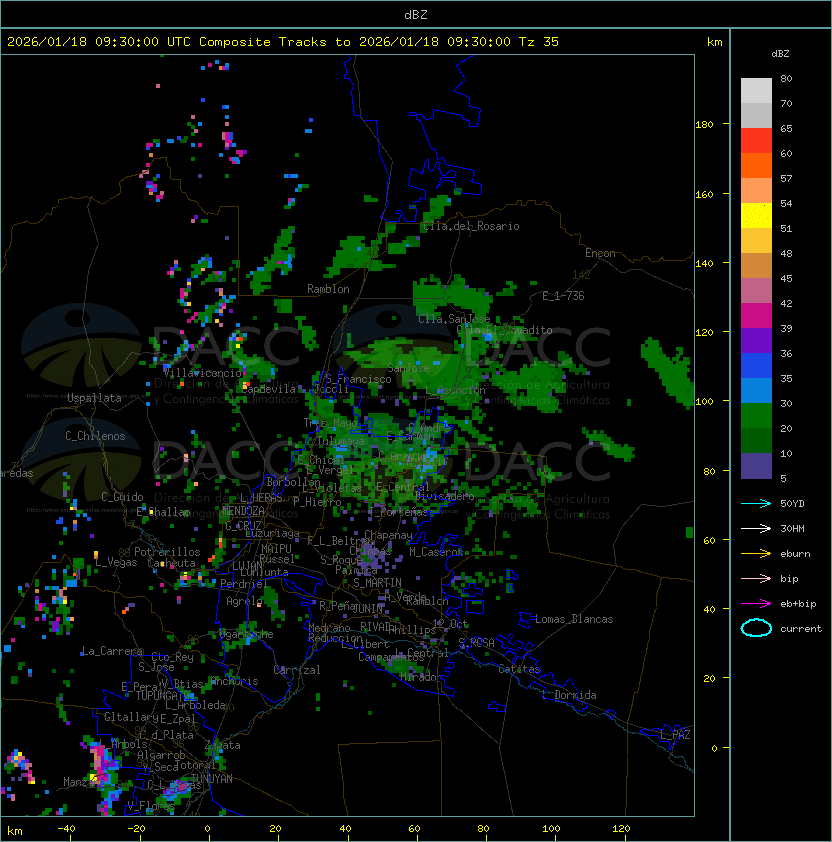832x842 pixels.
Task: Click the Potrerillos map label
Action: (x=167, y=552)
